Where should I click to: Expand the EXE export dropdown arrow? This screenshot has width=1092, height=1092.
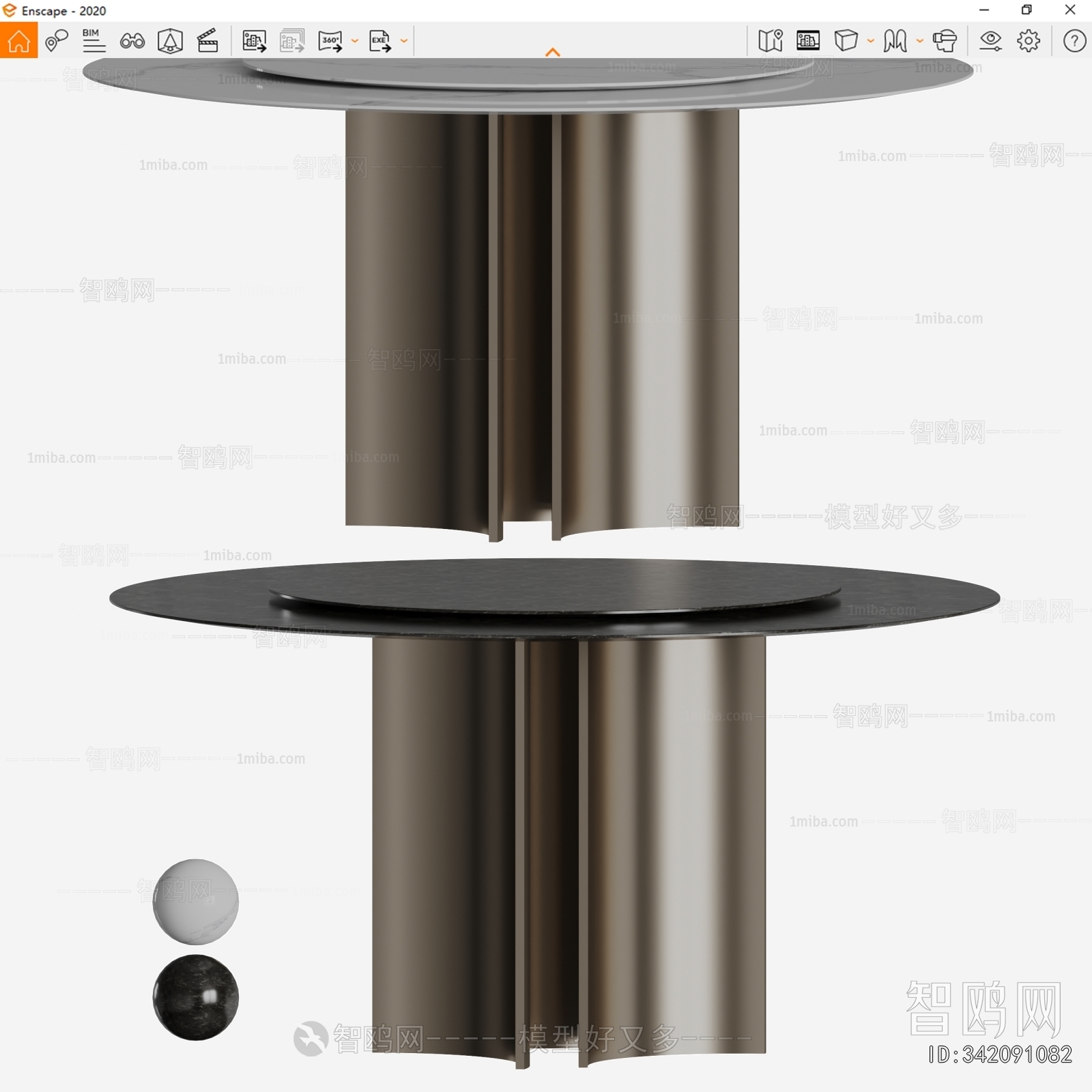(403, 41)
